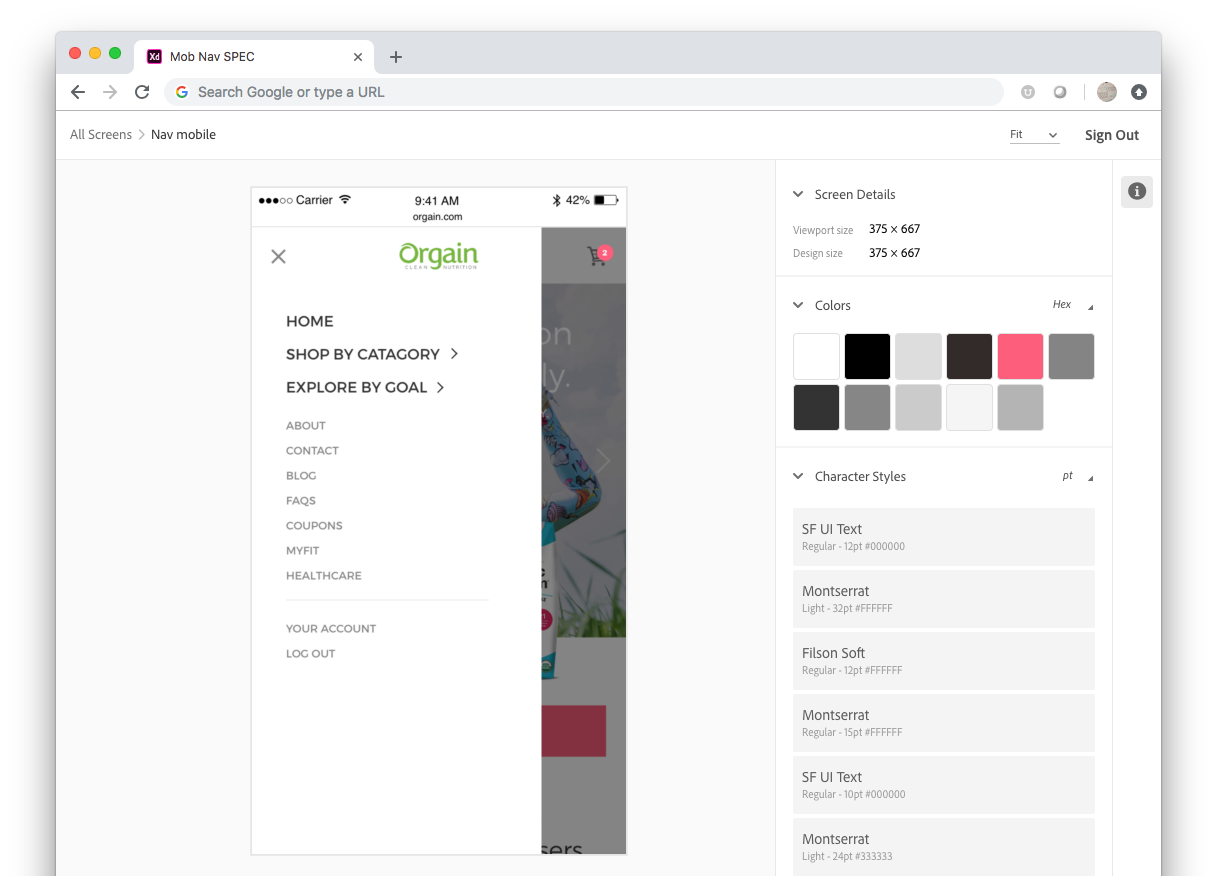
Task: Click the Orgain logo in mockup
Action: pyautogui.click(x=438, y=256)
